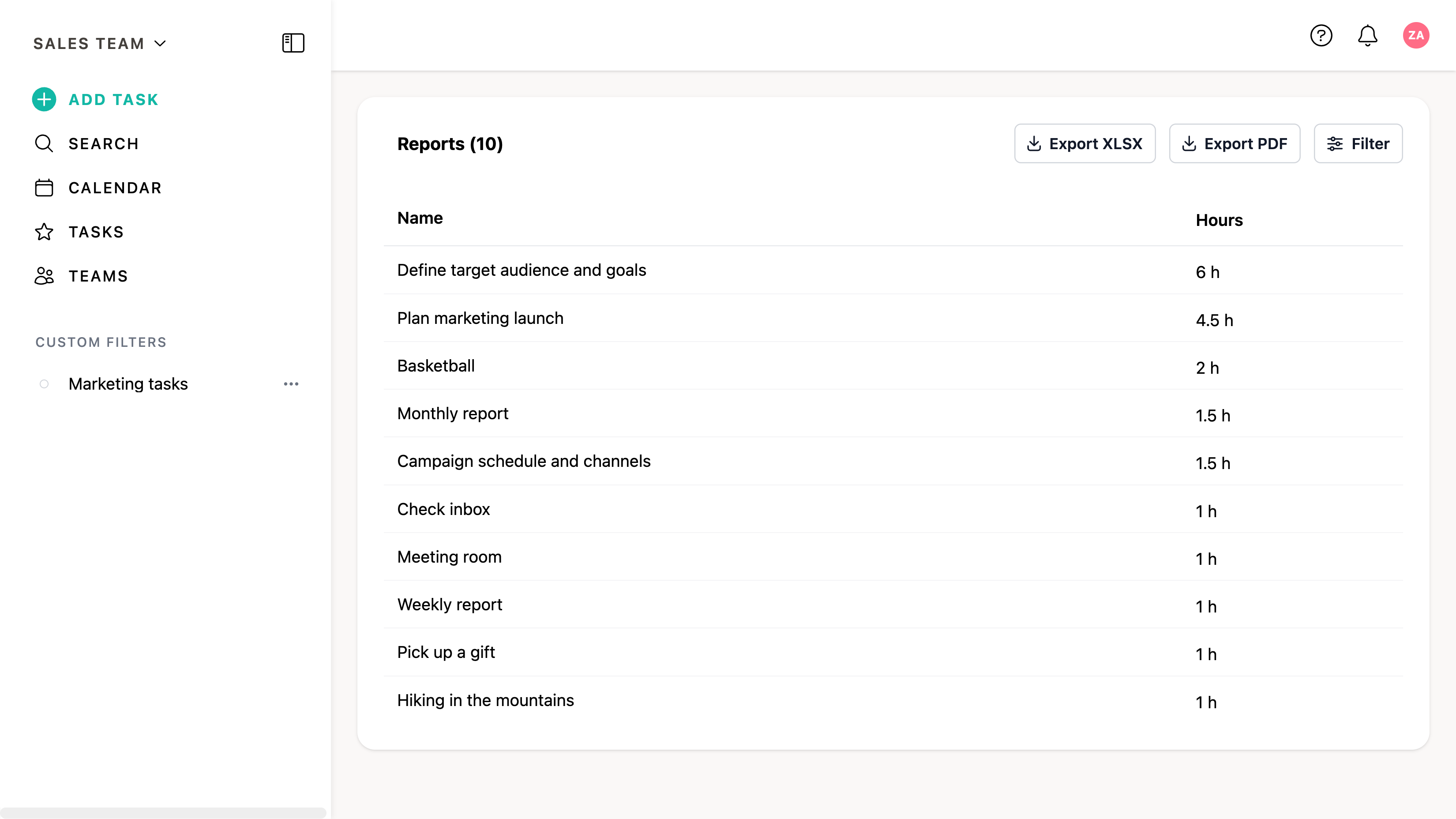Click the green Add Task plus icon
1456x819 pixels.
44,99
